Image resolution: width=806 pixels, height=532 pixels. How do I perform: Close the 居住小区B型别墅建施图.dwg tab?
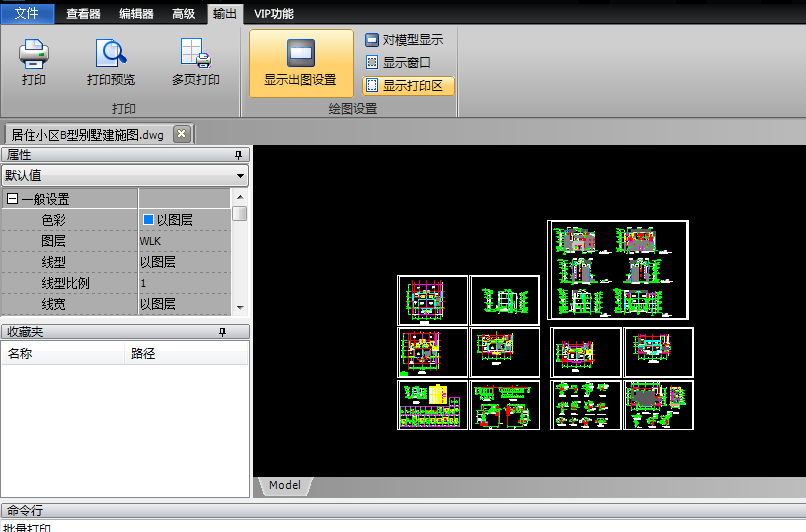[x=181, y=134]
